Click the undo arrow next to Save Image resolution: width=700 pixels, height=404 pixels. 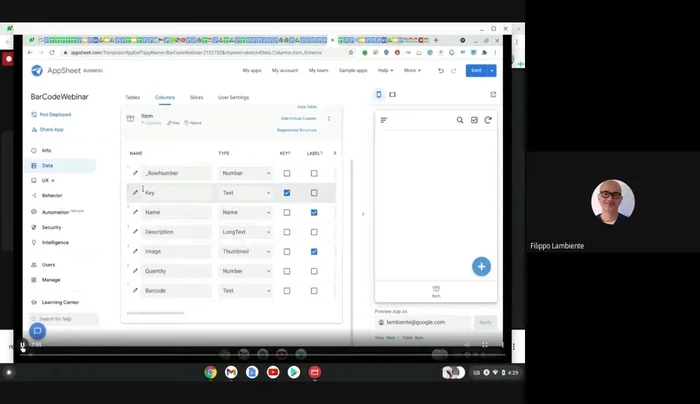click(441, 70)
